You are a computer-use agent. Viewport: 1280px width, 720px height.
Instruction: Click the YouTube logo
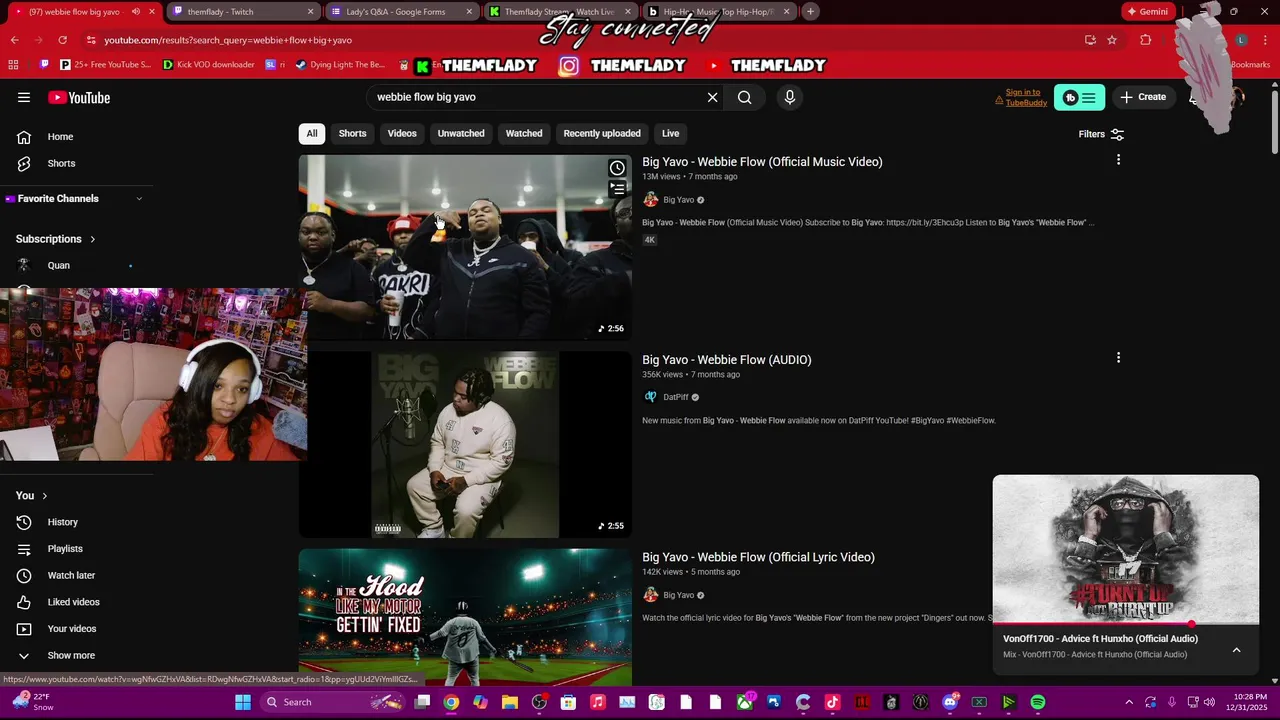point(79,97)
